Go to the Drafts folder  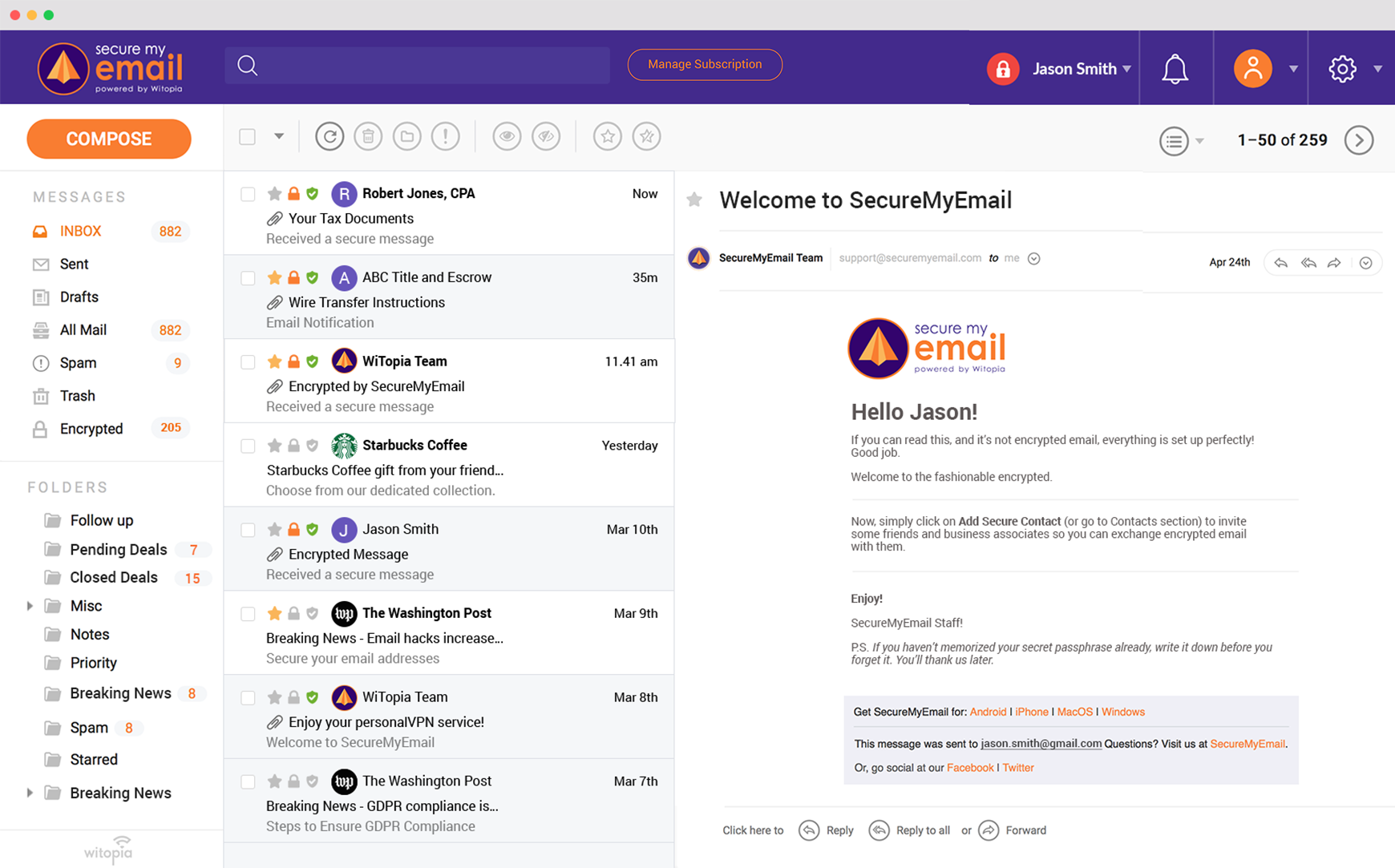click(79, 297)
